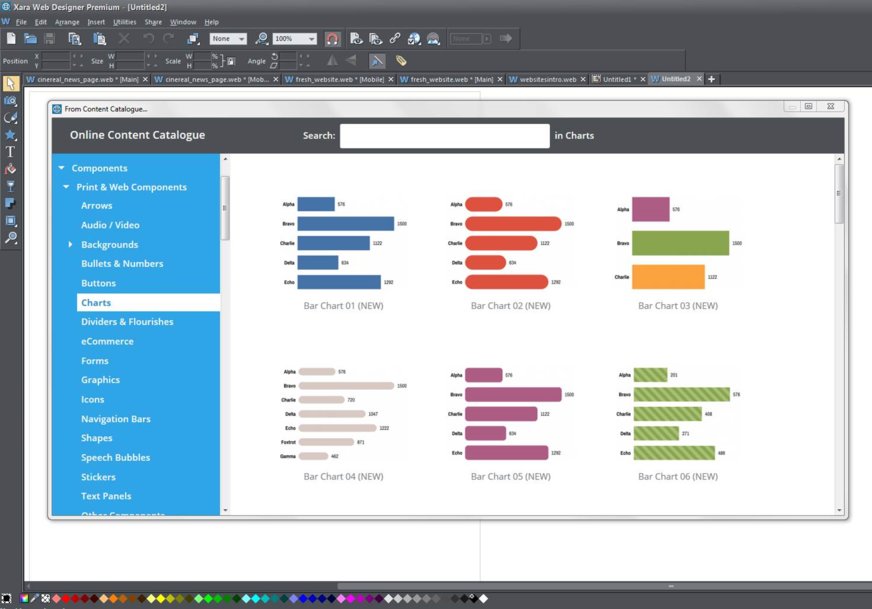
Task: Click the New document icon
Action: 11,39
